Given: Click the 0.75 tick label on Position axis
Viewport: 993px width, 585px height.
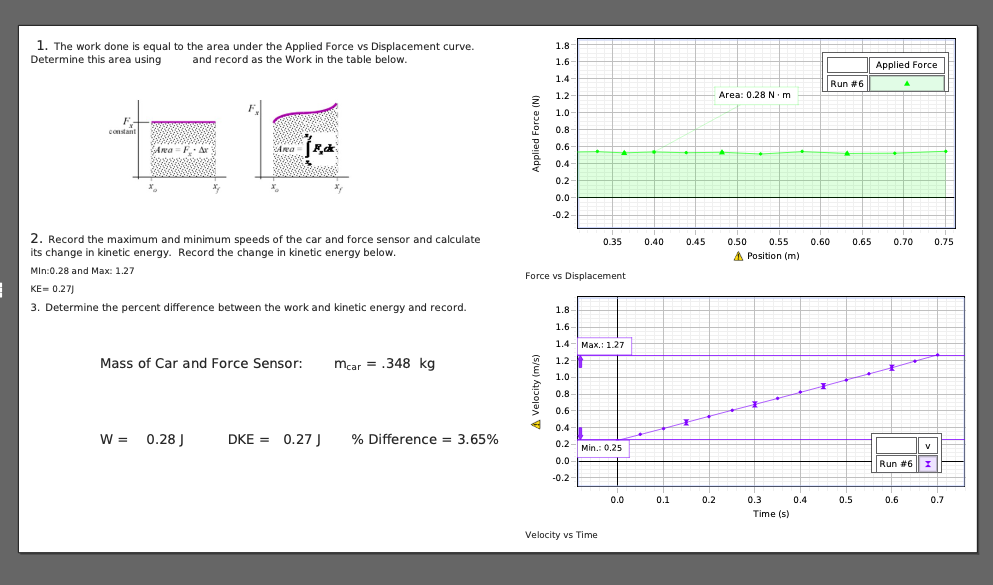Looking at the screenshot, I should click(x=944, y=242).
